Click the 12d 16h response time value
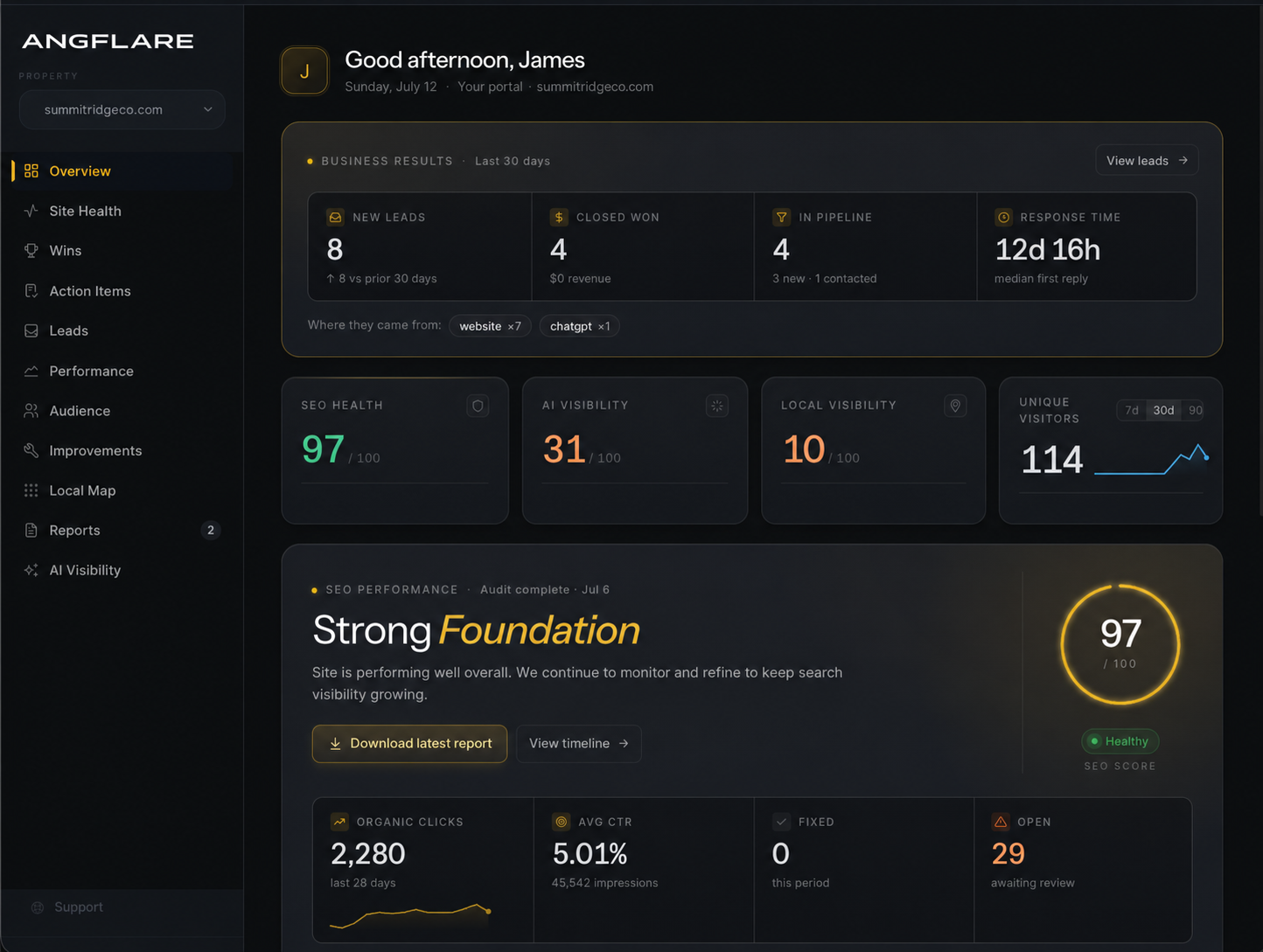The image size is (1263, 952). point(1048,250)
